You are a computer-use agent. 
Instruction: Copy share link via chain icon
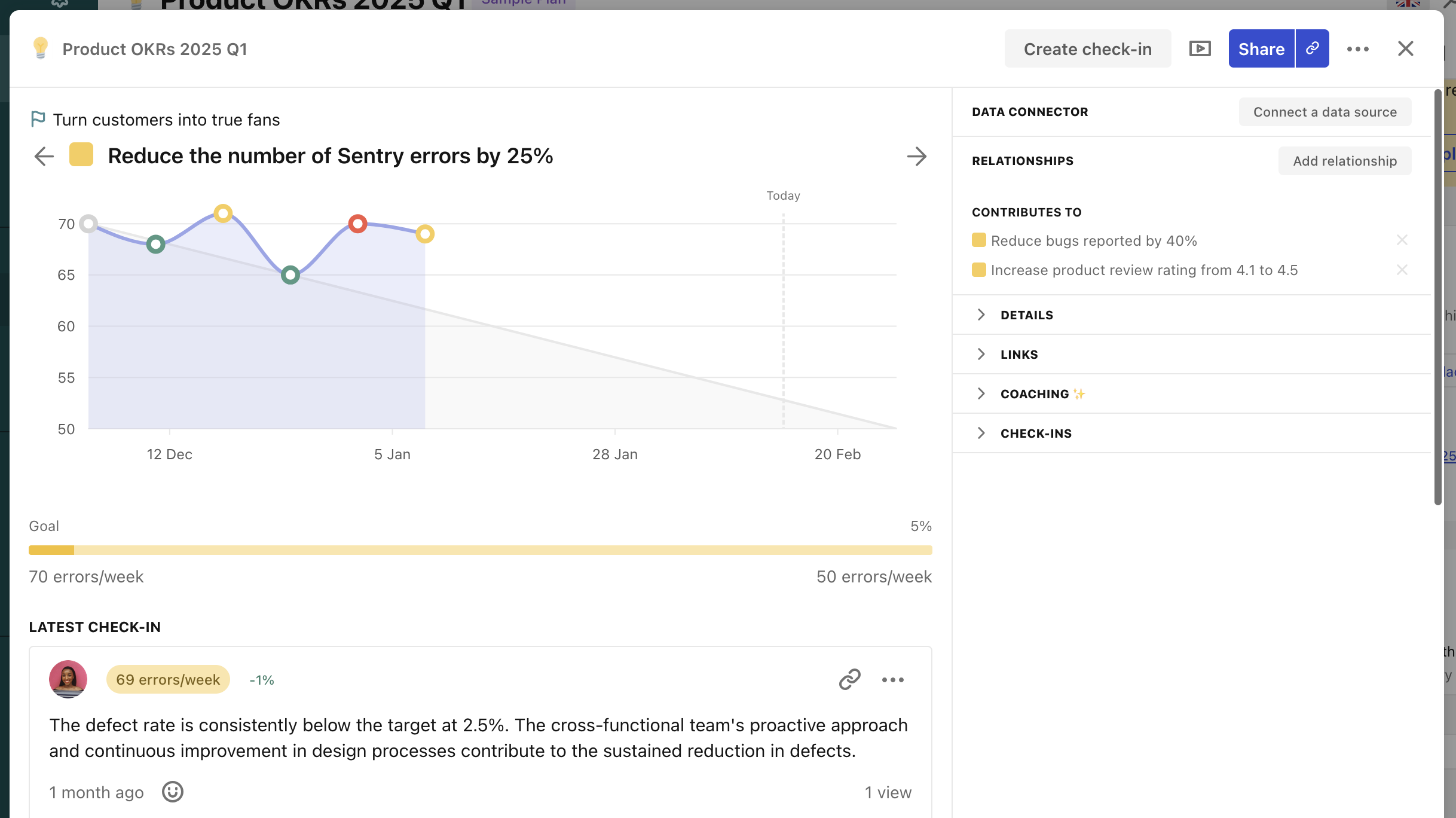point(1312,48)
